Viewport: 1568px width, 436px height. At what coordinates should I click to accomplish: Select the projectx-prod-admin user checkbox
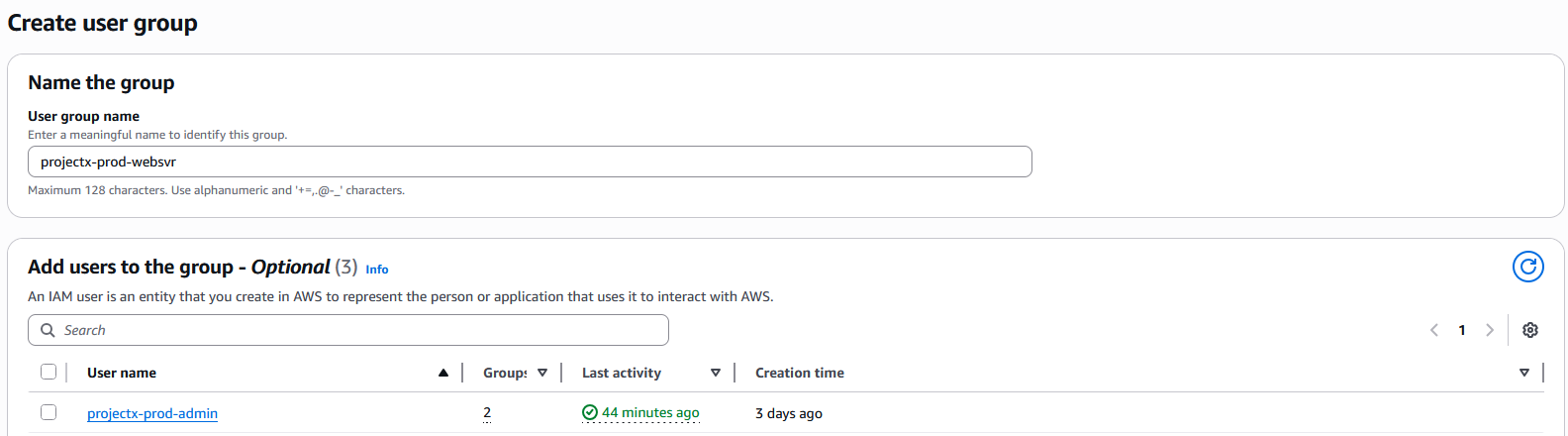coord(49,412)
